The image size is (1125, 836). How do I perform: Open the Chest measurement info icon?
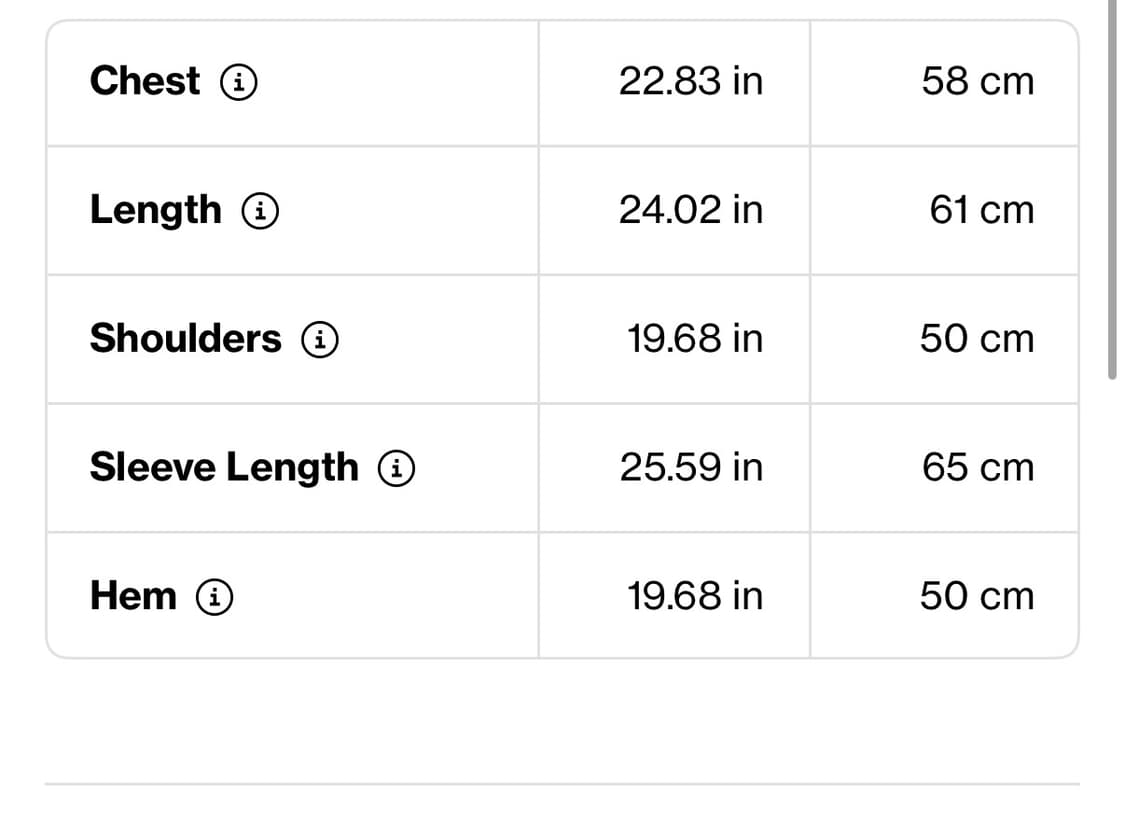[x=238, y=82]
